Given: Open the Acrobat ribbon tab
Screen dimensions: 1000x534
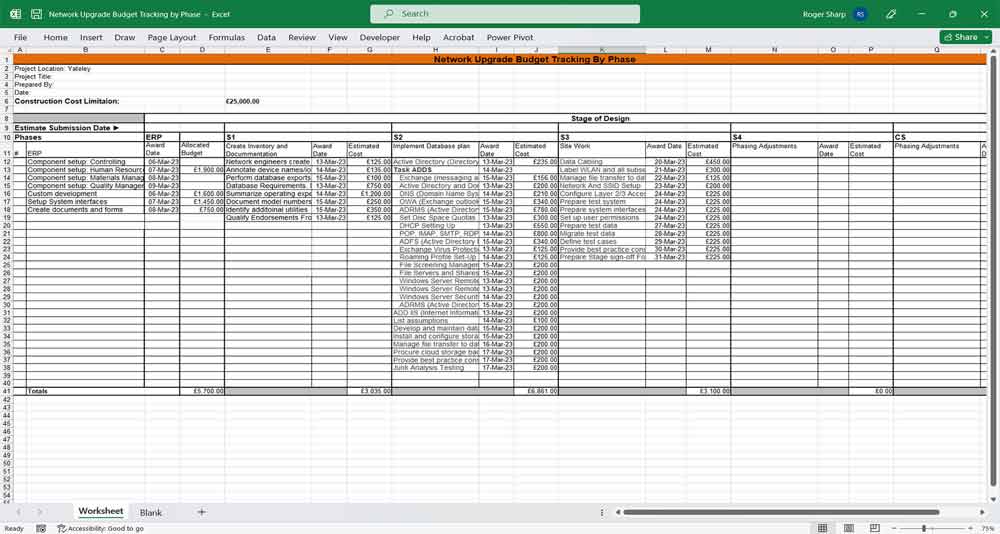Looking at the screenshot, I should click(x=459, y=38).
